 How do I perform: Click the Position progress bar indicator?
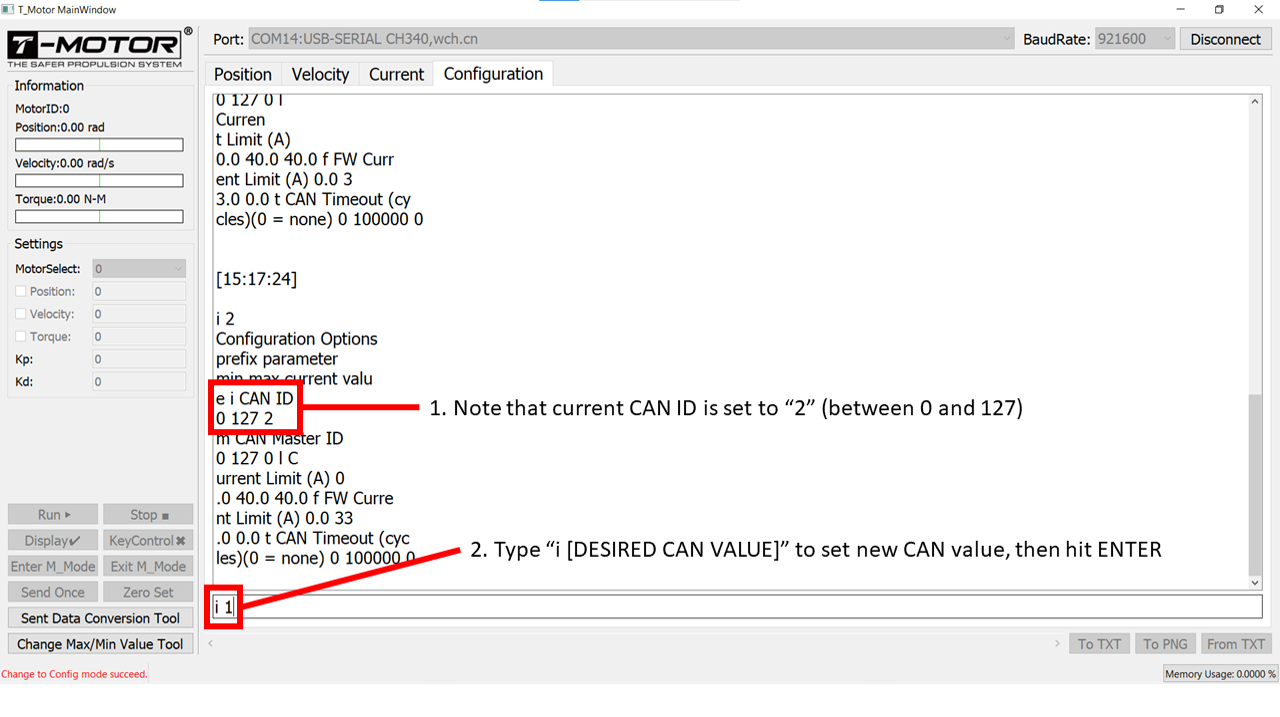point(99,145)
